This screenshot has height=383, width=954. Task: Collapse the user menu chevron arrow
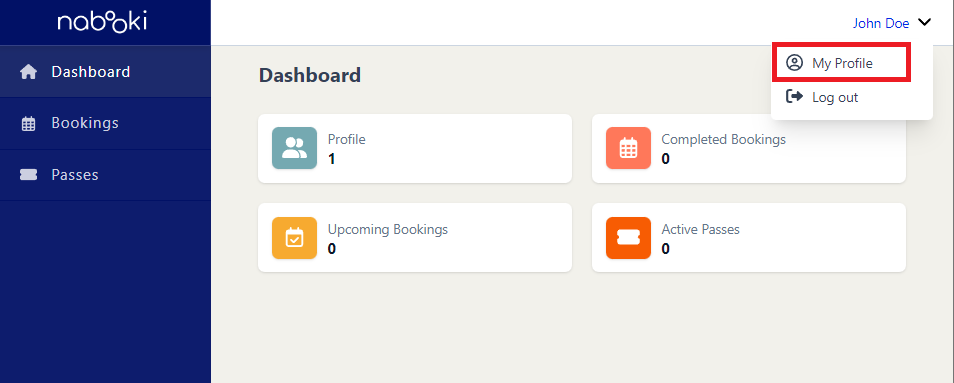click(924, 22)
